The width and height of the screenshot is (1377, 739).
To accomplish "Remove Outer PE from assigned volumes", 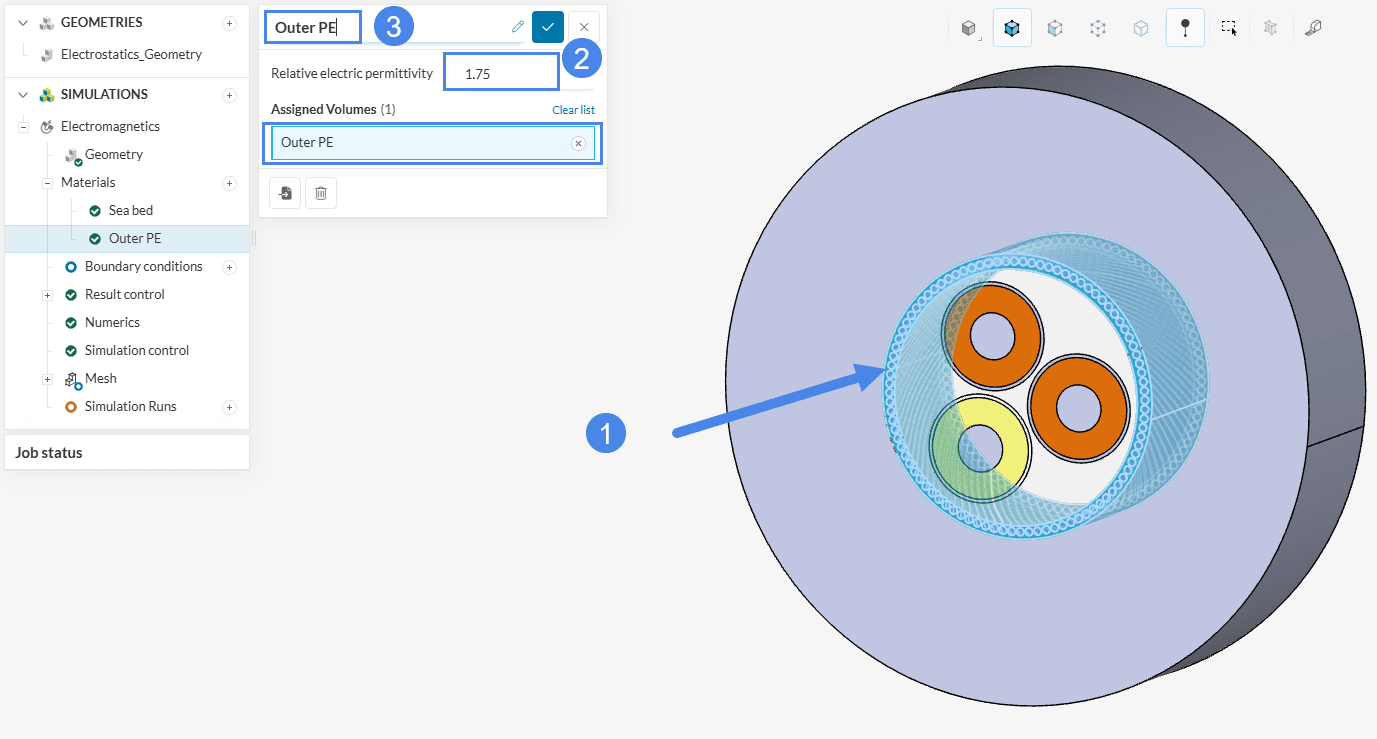I will pos(578,143).
